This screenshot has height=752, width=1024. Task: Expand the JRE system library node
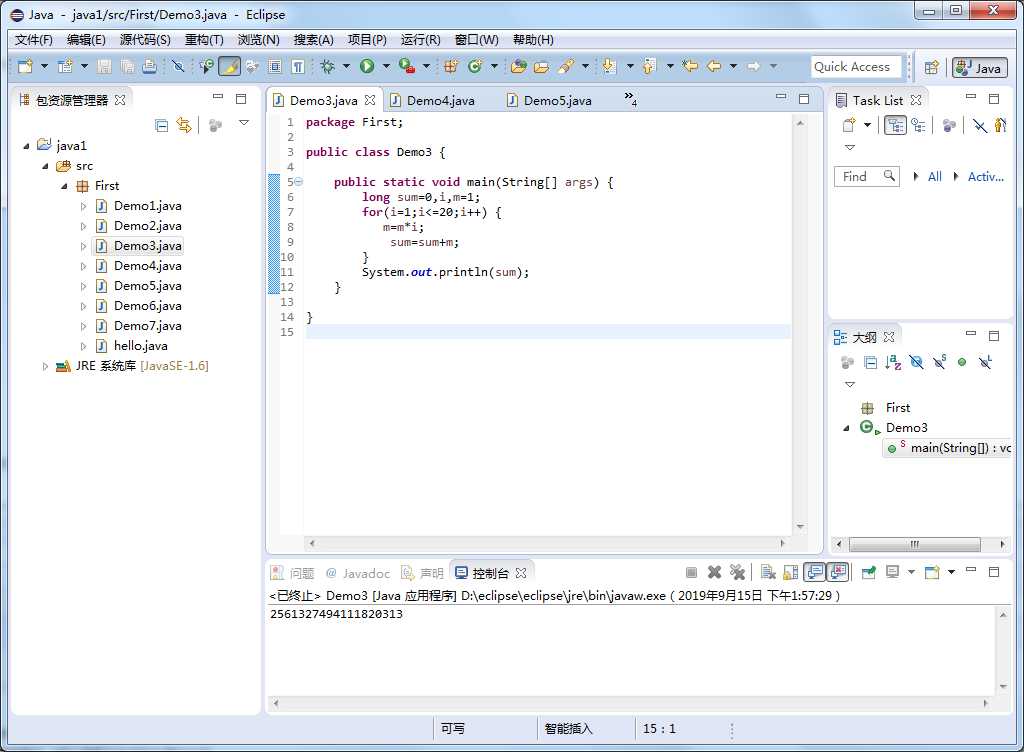[x=45, y=366]
